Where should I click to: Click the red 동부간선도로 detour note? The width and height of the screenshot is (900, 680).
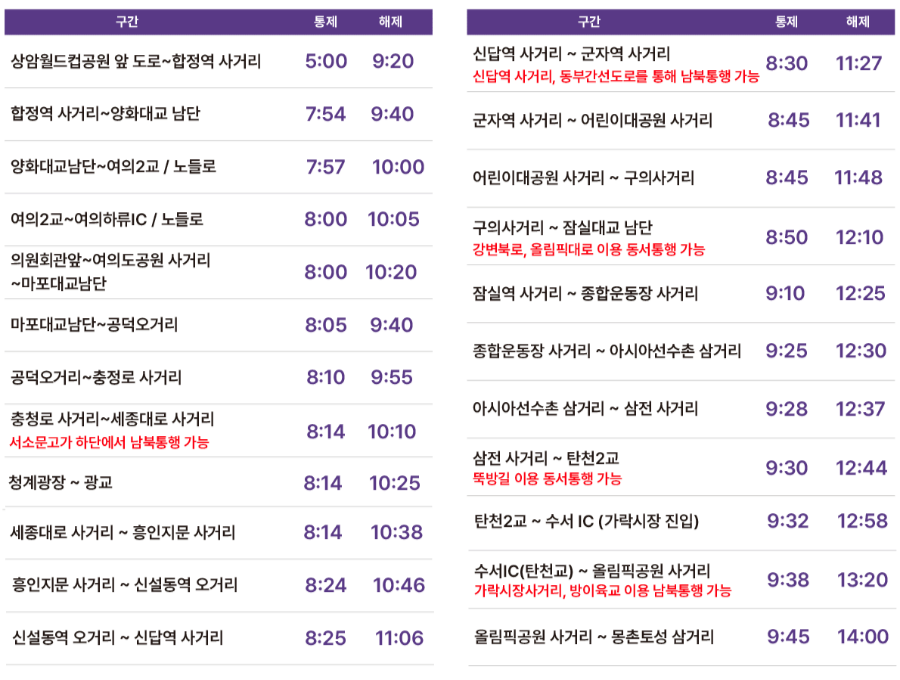click(615, 76)
